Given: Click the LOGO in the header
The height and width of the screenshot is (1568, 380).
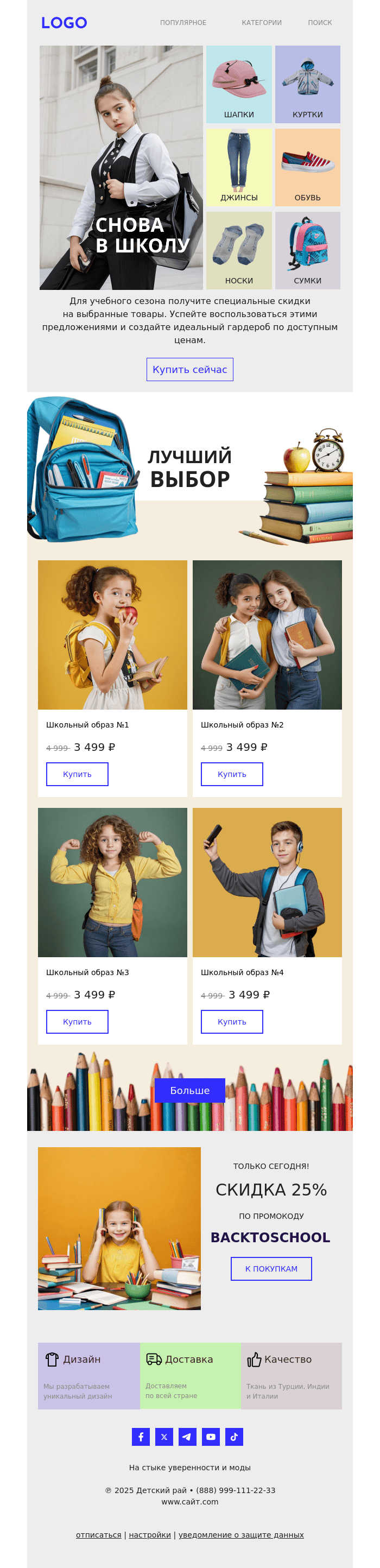Looking at the screenshot, I should click(x=64, y=22).
